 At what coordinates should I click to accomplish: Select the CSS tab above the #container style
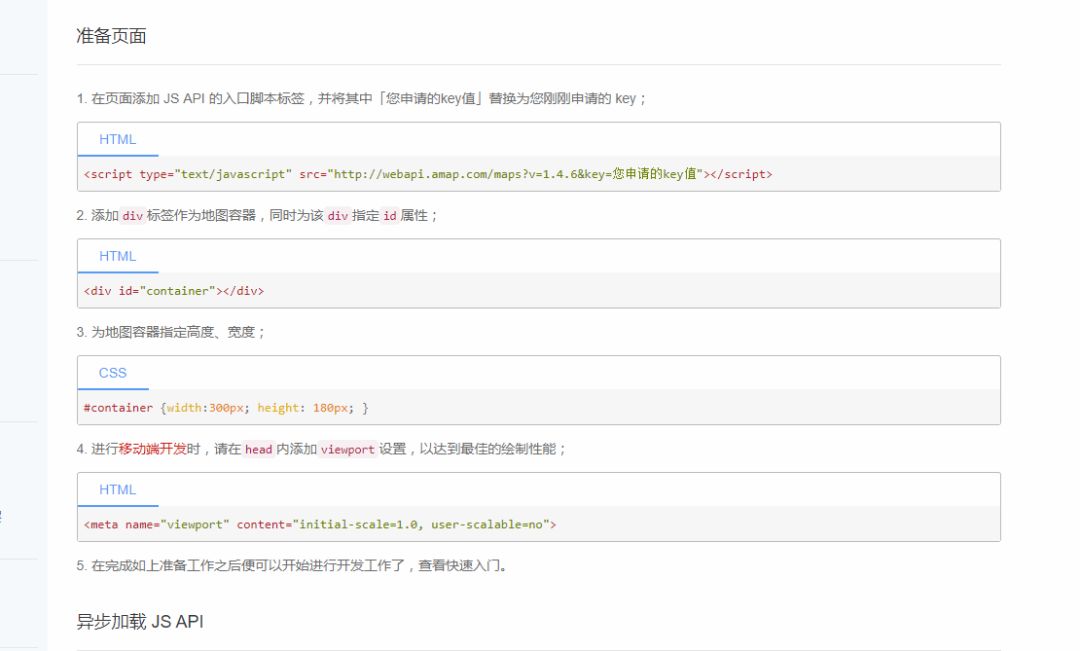(x=113, y=373)
